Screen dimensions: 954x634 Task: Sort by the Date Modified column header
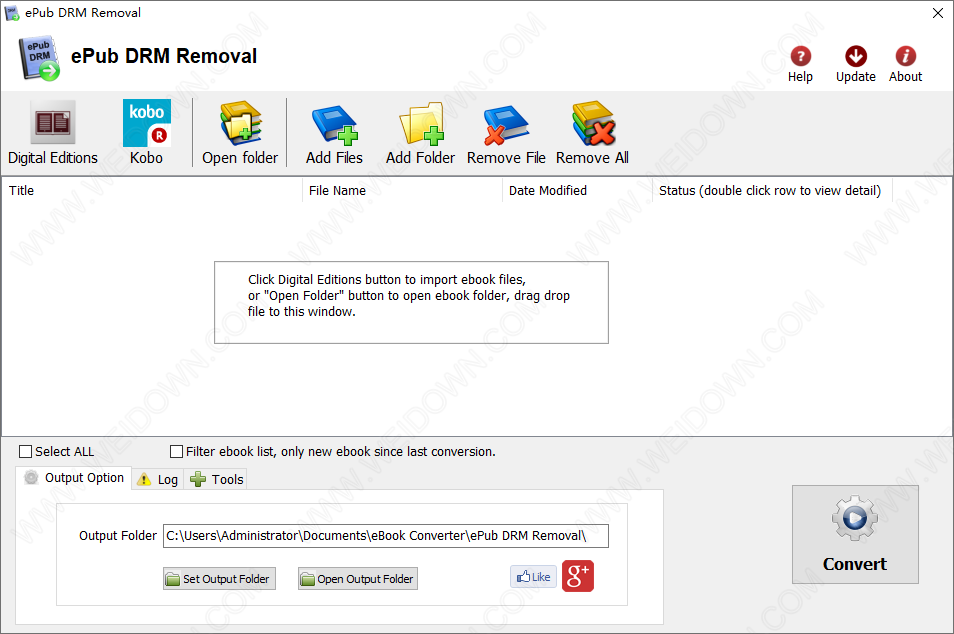point(577,190)
